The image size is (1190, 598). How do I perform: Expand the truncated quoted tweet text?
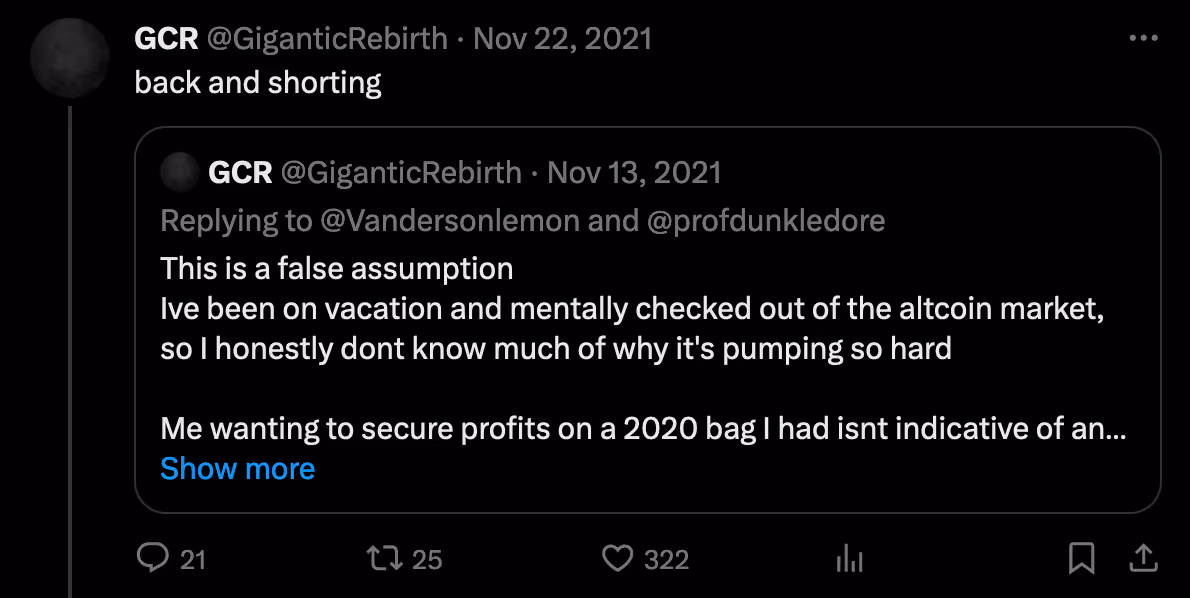238,468
